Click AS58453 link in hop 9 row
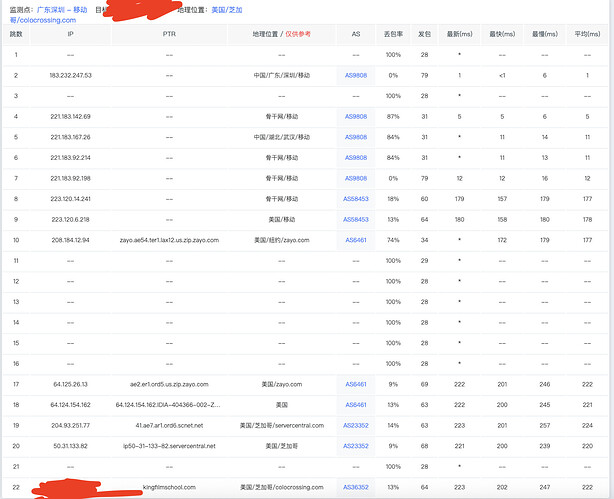Image resolution: width=614 pixels, height=499 pixels. pos(356,220)
